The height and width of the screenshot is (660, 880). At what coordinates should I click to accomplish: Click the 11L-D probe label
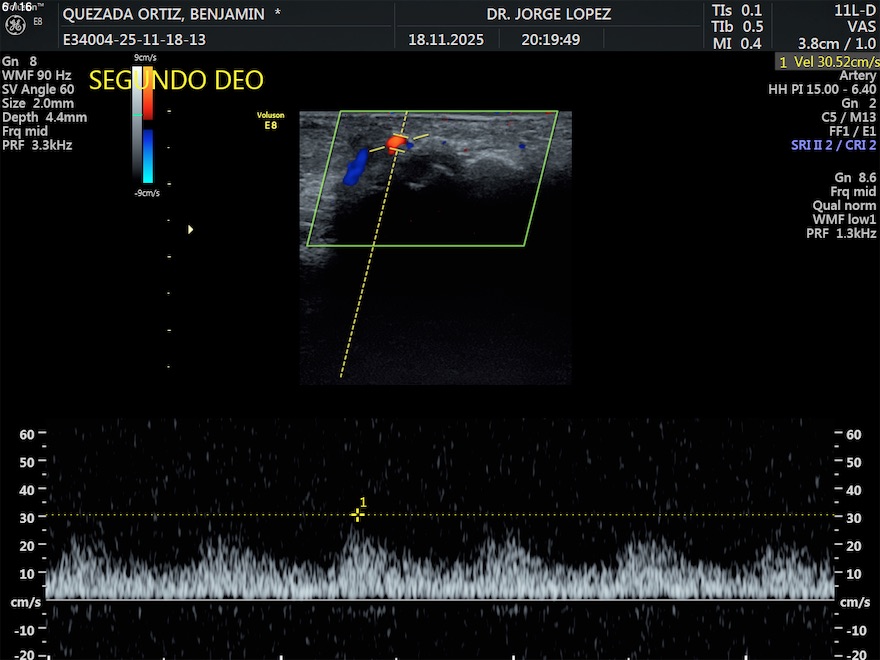tap(855, 10)
